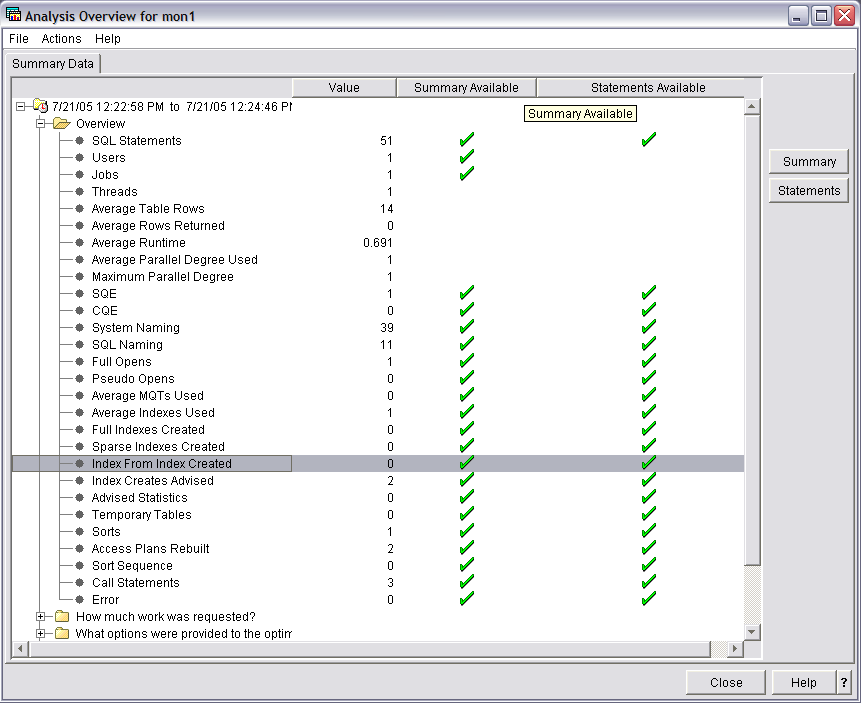The width and height of the screenshot is (861, 703).
Task: Expand 'How much work was requested?' node
Action: tap(41, 617)
